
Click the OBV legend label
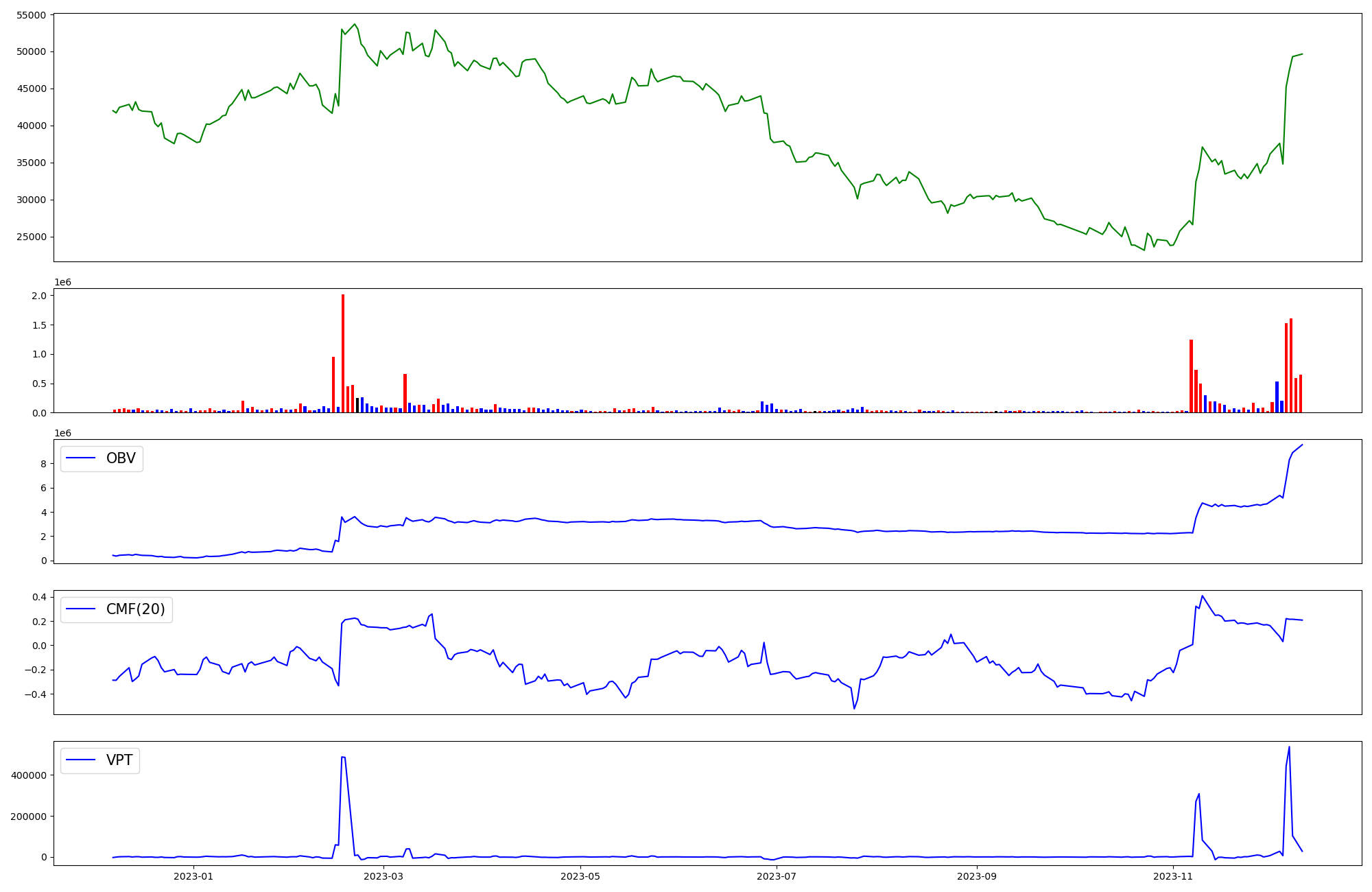121,458
